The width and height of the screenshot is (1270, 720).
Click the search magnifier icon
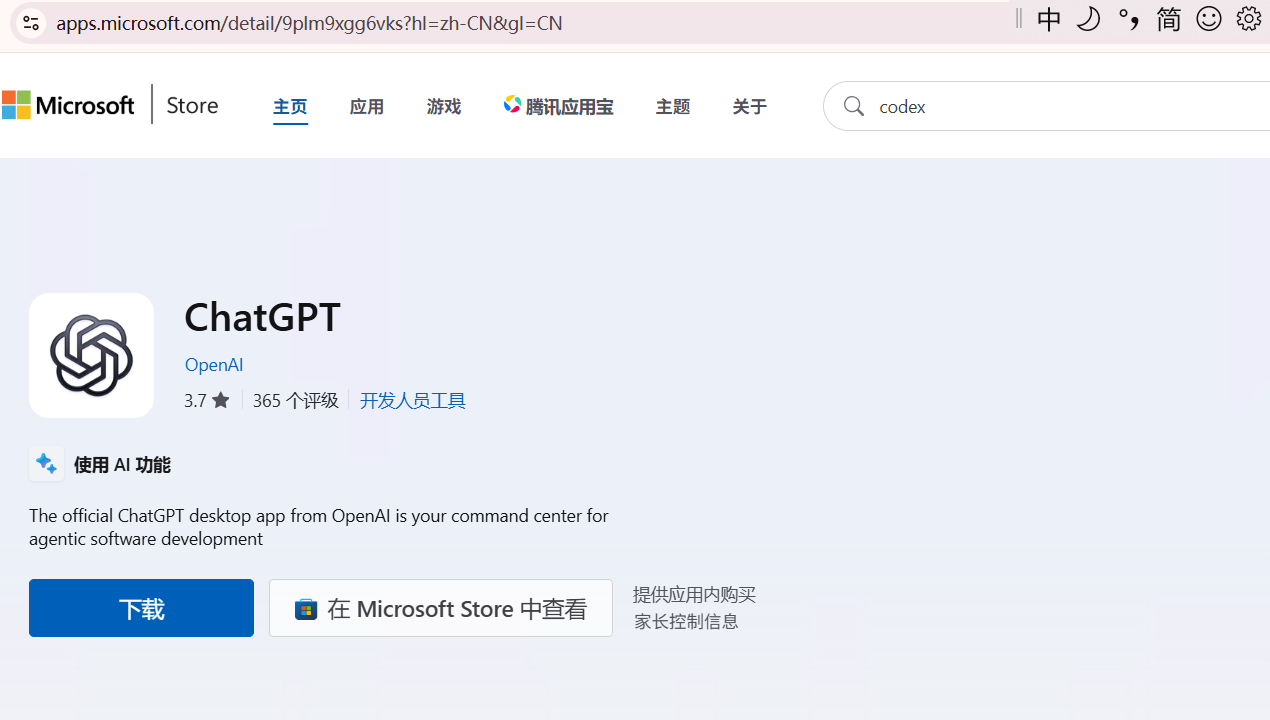click(853, 106)
